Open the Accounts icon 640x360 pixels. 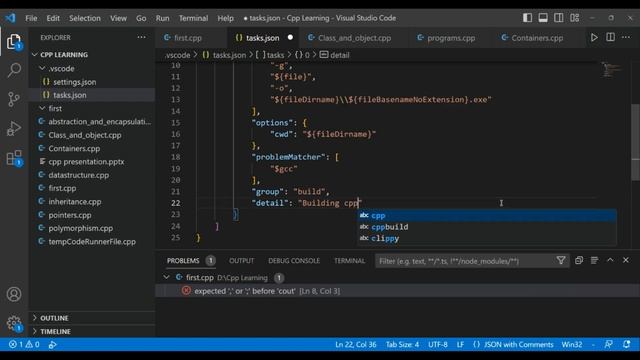coord(14,294)
